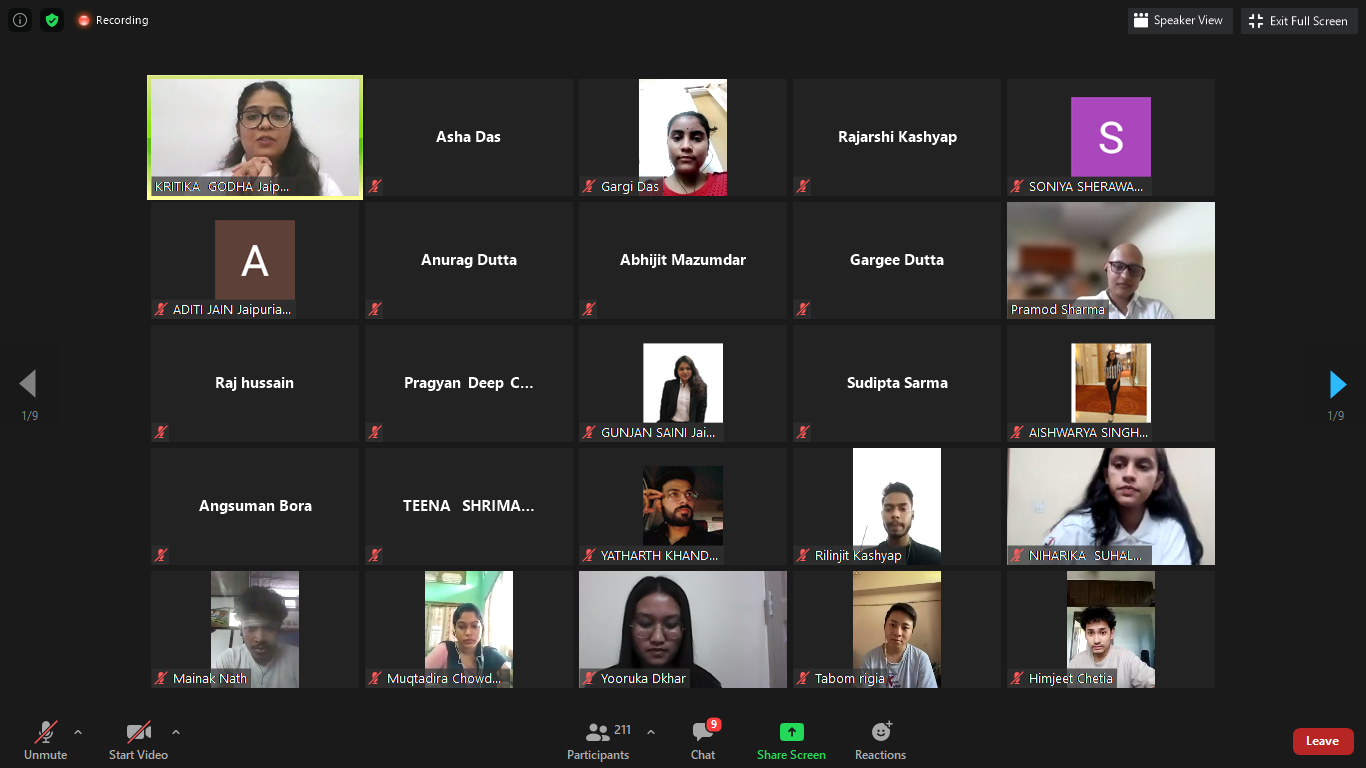Open the Chat panel
The width and height of the screenshot is (1366, 768).
(703, 740)
